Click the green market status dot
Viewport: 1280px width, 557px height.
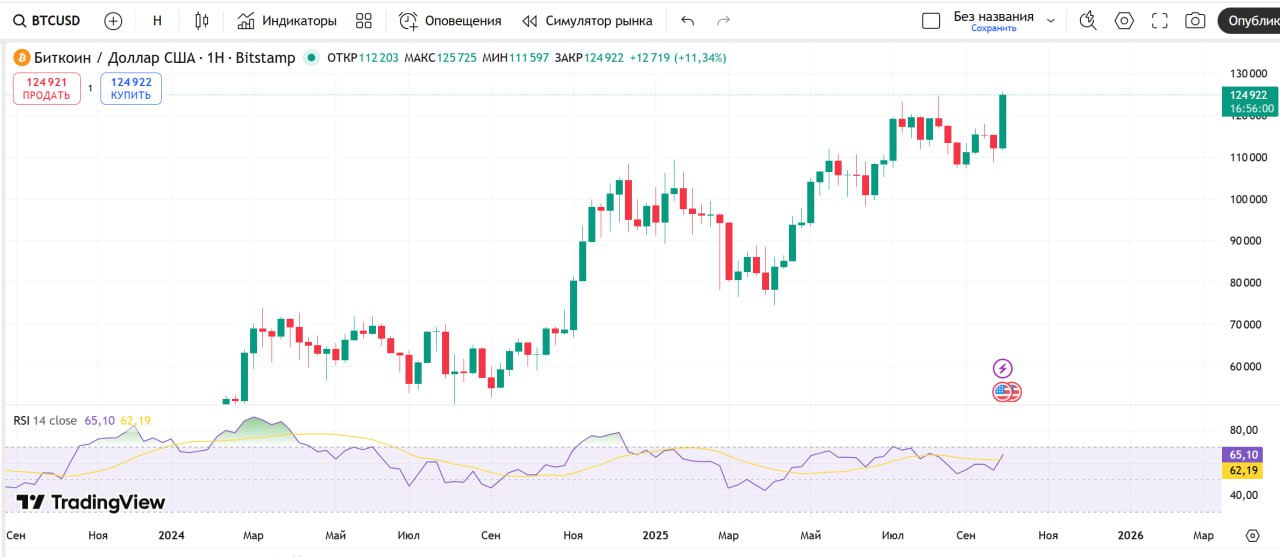312,58
